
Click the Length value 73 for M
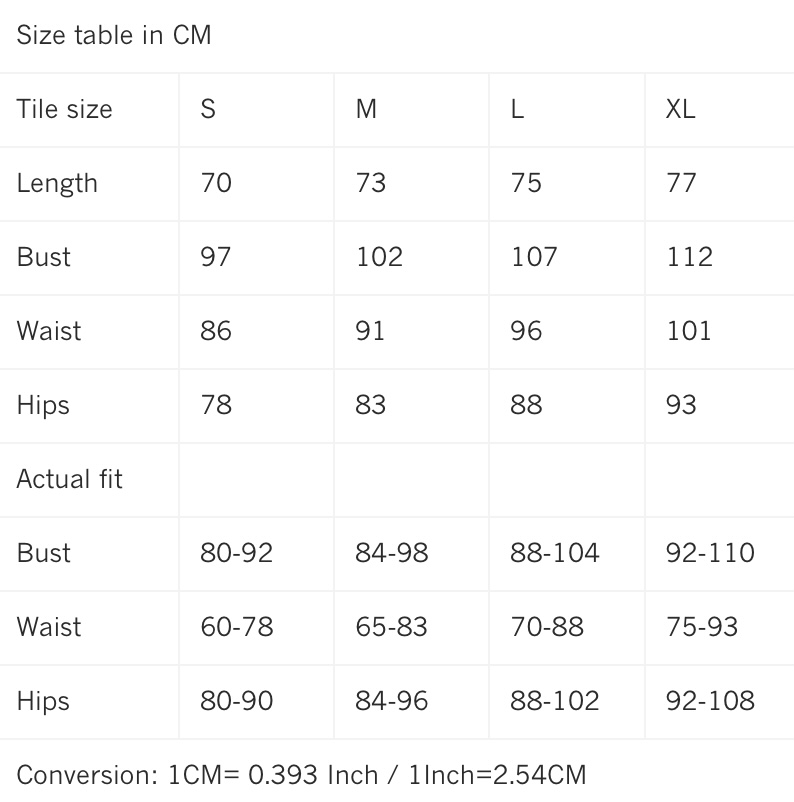371,183
